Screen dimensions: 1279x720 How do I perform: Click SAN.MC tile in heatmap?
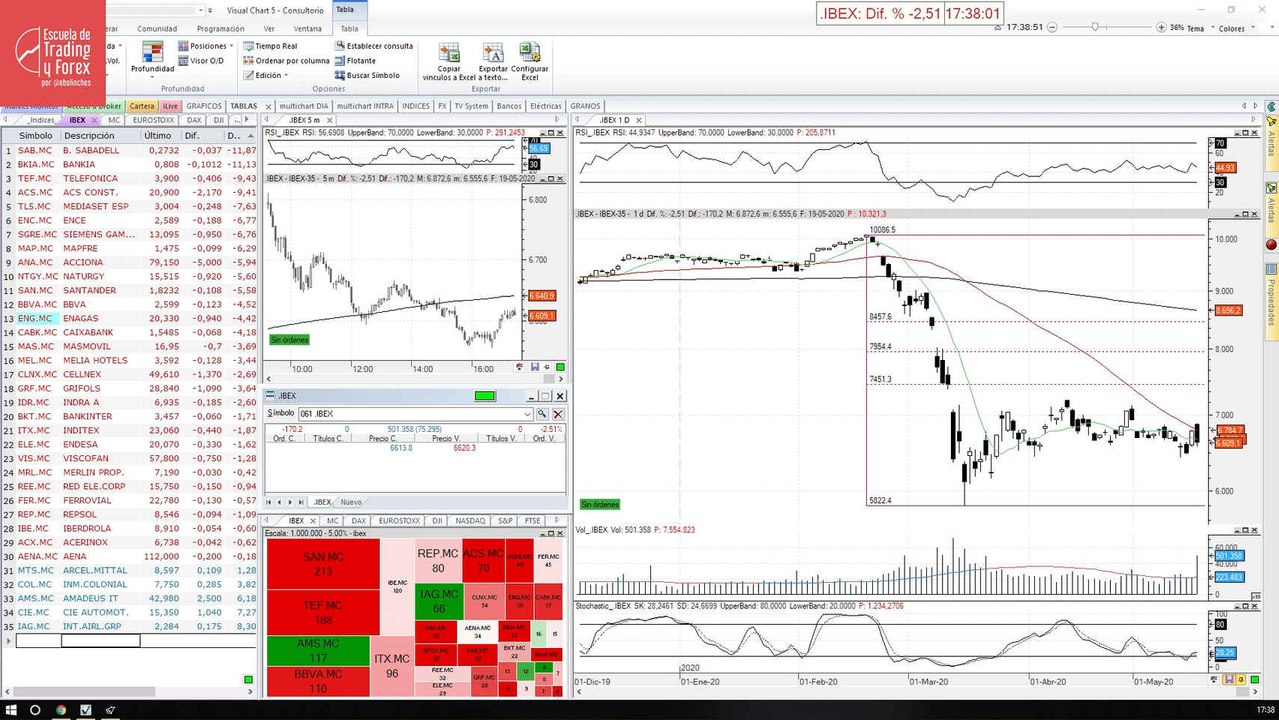point(322,564)
